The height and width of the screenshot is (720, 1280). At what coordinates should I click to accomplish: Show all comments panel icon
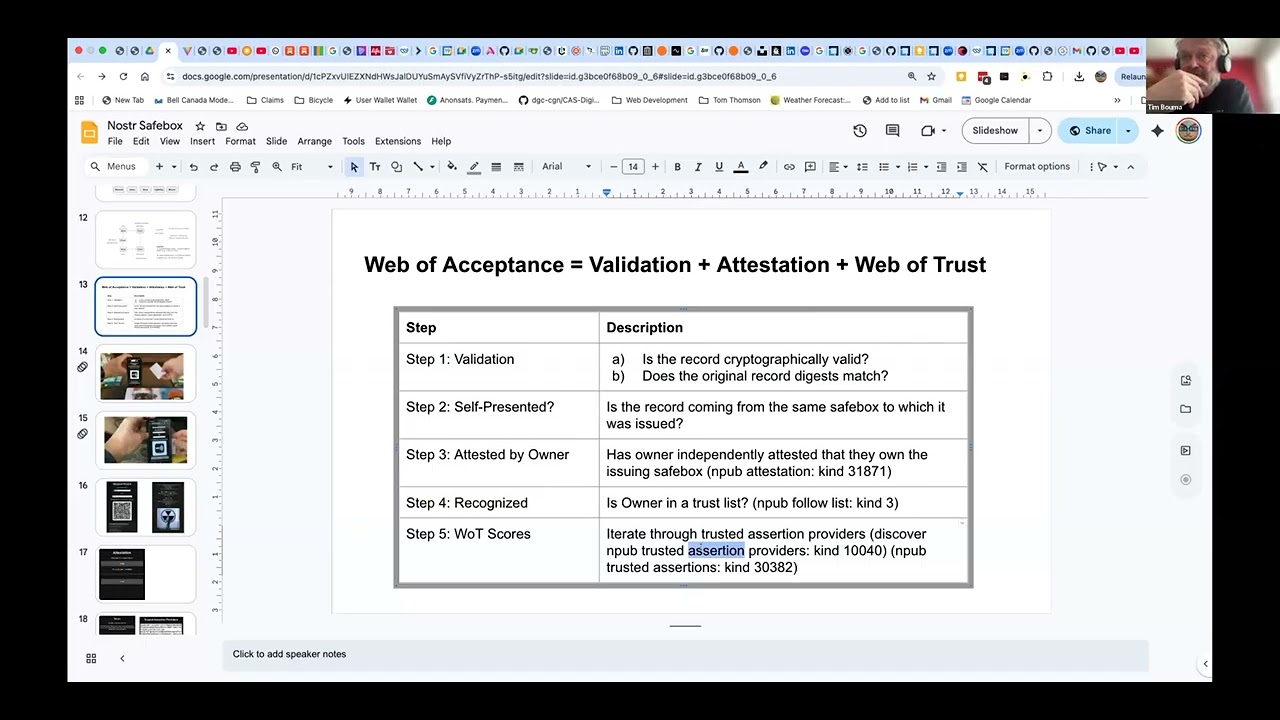coord(893,131)
